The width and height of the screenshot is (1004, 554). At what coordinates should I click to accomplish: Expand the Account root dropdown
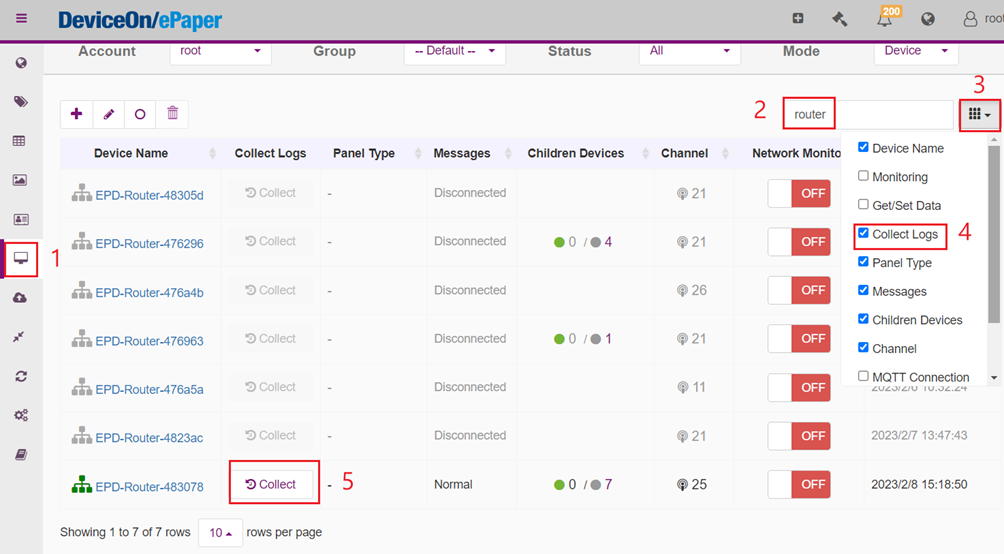tap(220, 51)
